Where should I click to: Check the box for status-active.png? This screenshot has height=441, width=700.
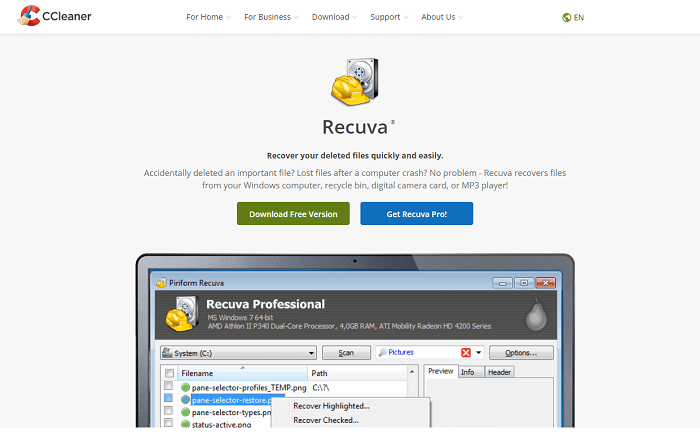click(168, 422)
